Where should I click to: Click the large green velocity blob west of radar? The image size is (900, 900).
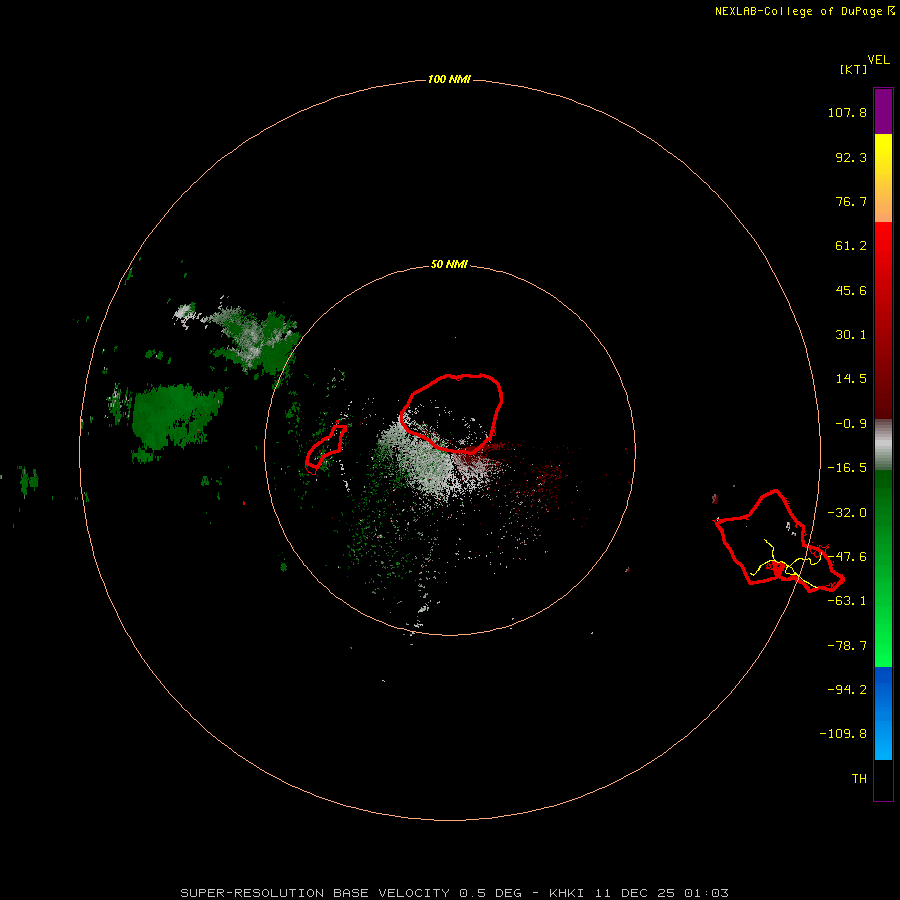click(x=175, y=416)
